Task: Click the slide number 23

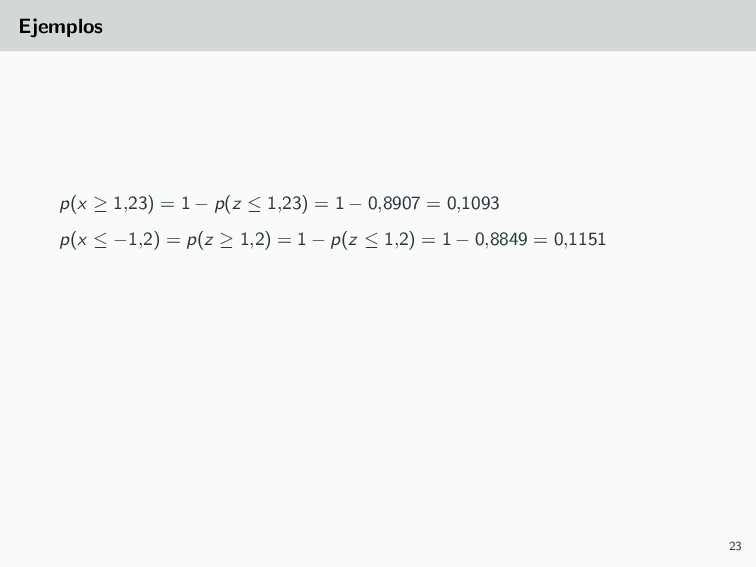Action: click(x=735, y=546)
